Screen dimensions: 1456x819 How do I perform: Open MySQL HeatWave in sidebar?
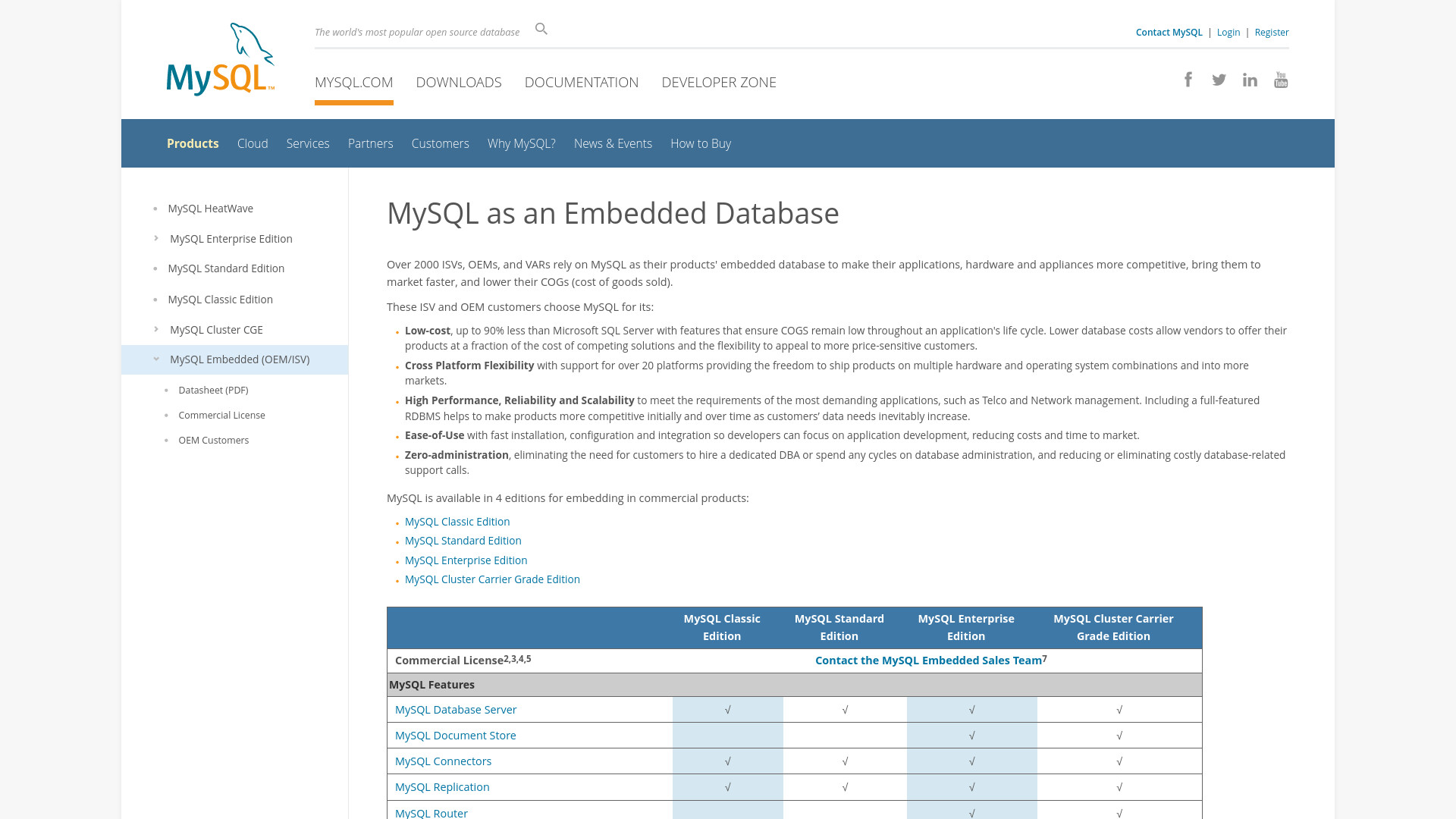(211, 208)
